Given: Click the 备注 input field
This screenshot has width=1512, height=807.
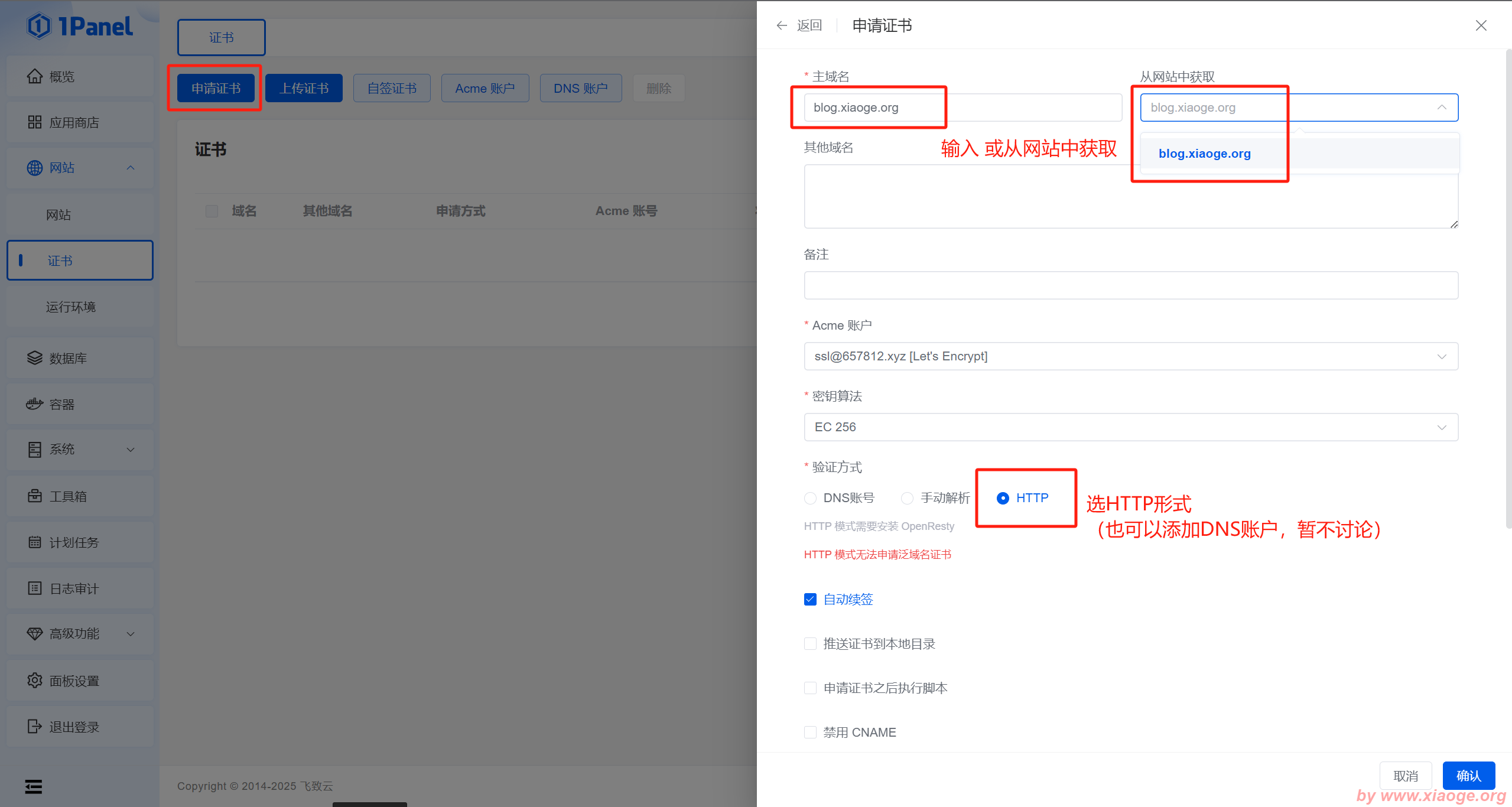Looking at the screenshot, I should [x=1130, y=285].
